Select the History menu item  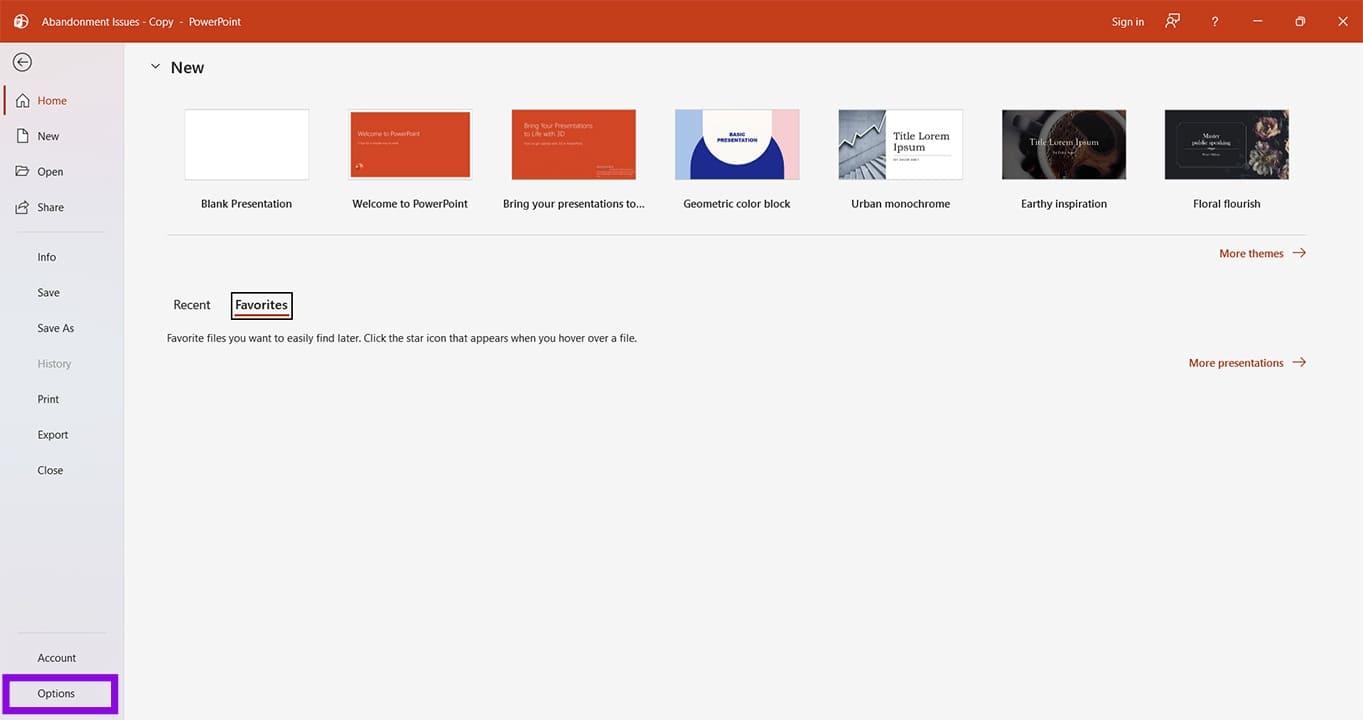pos(54,364)
